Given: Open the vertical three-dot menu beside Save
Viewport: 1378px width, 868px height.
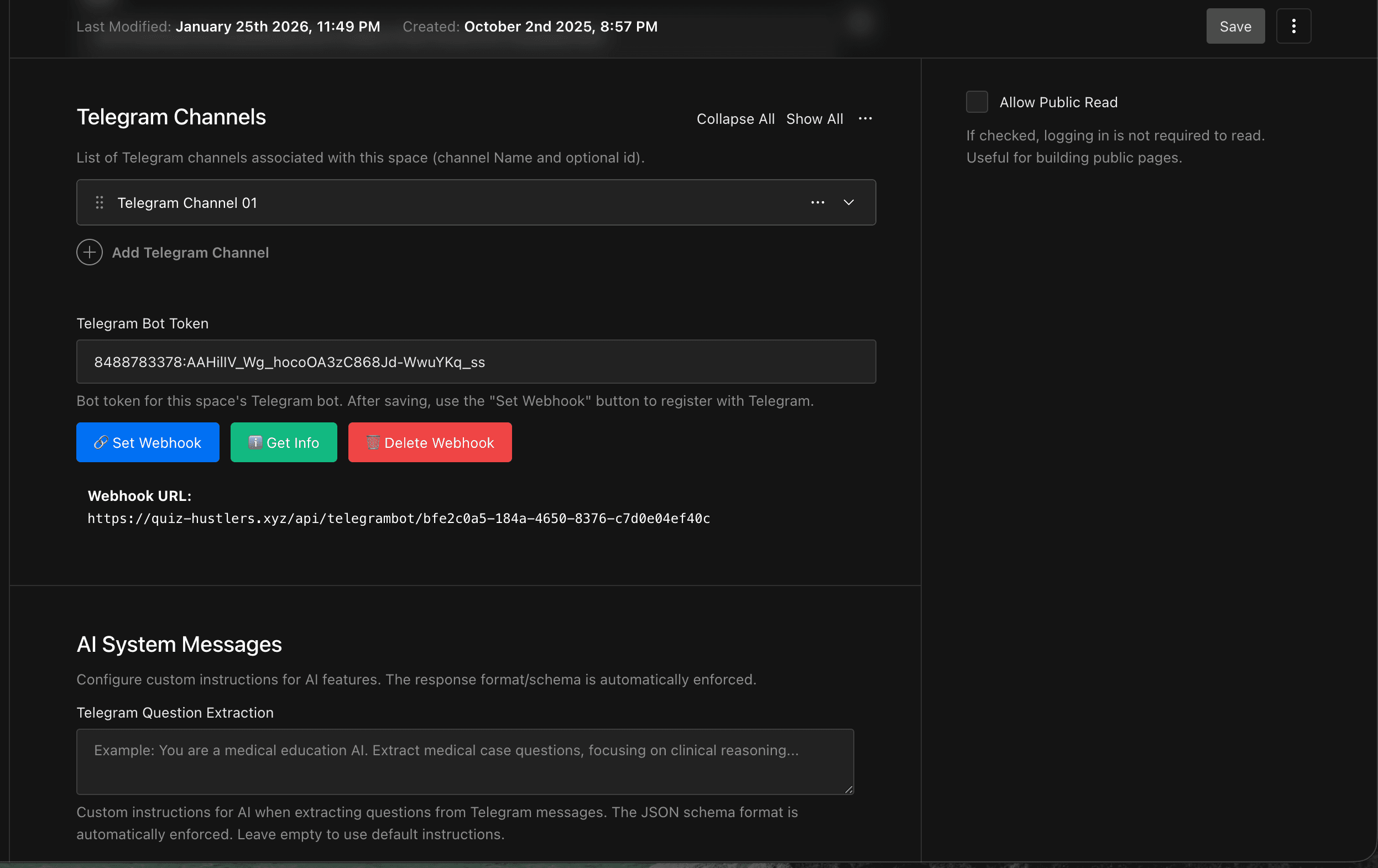Looking at the screenshot, I should [1294, 26].
